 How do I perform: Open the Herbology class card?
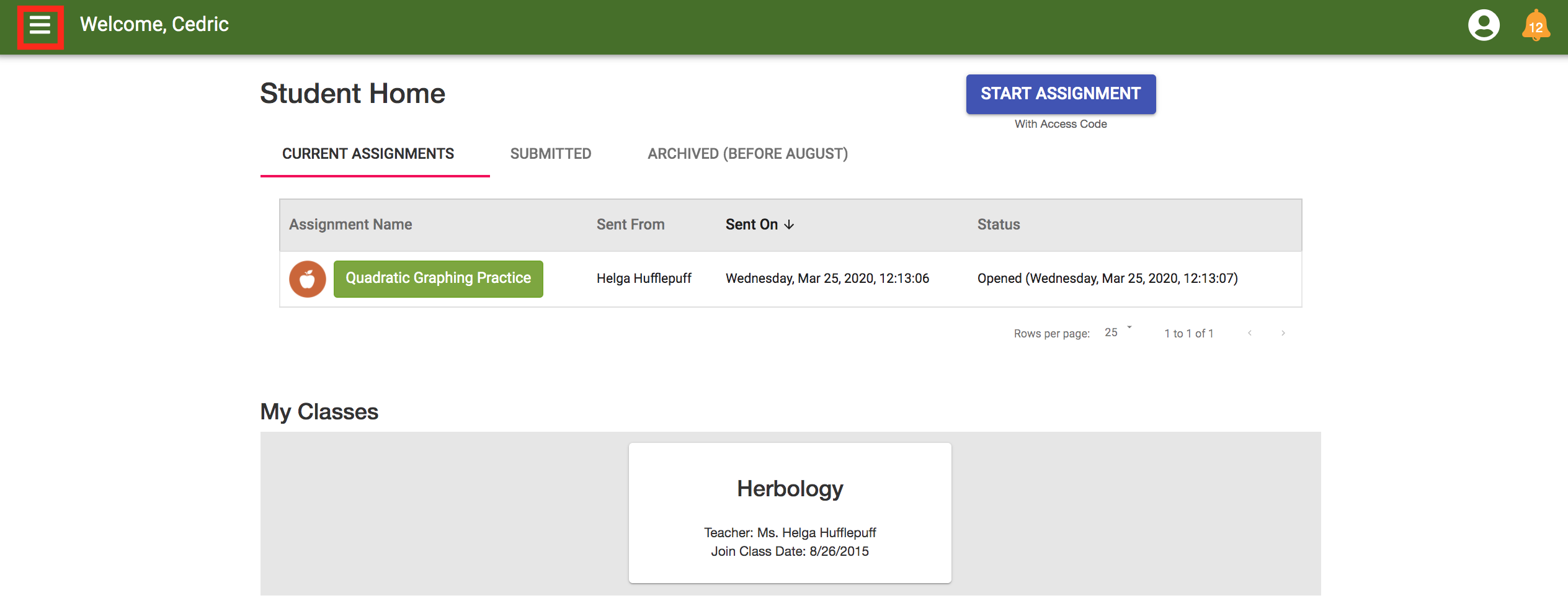coord(790,512)
